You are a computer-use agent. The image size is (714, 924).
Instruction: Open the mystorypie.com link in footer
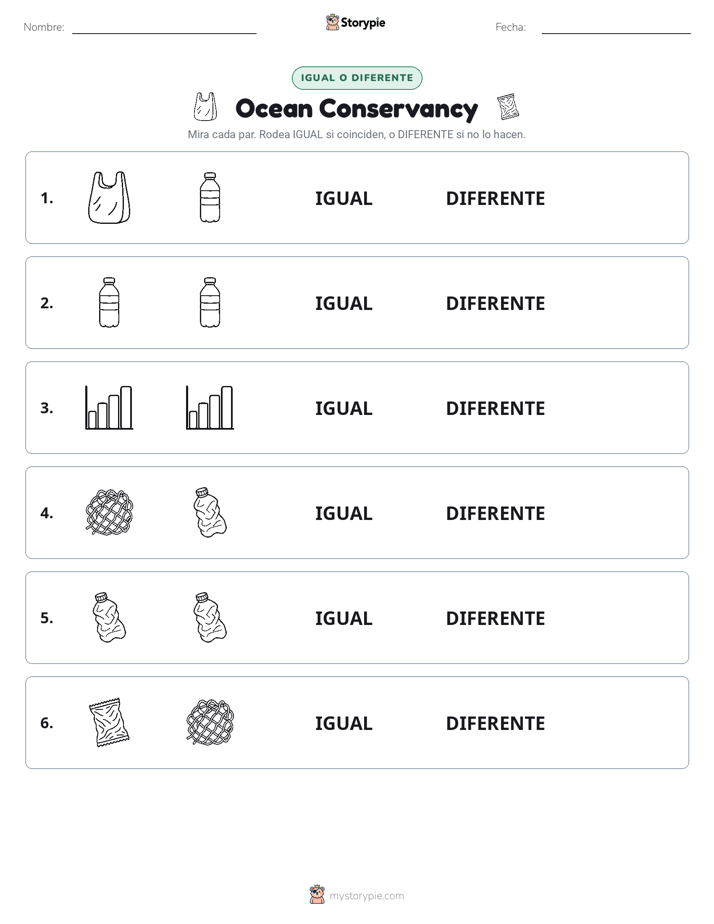tap(366, 896)
